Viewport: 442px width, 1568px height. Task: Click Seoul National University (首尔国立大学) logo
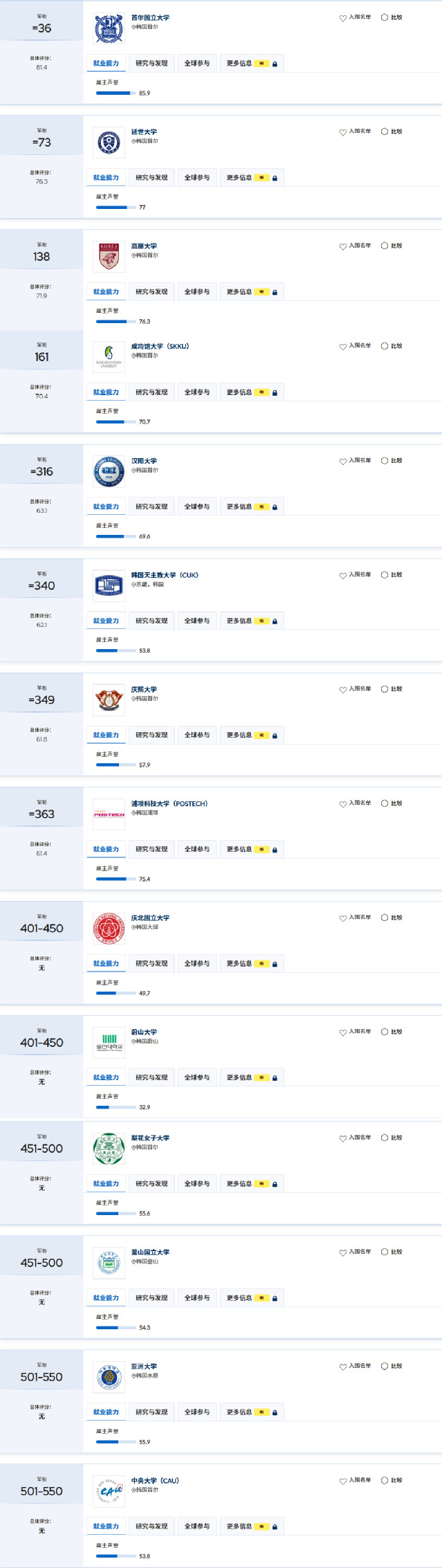point(109,28)
